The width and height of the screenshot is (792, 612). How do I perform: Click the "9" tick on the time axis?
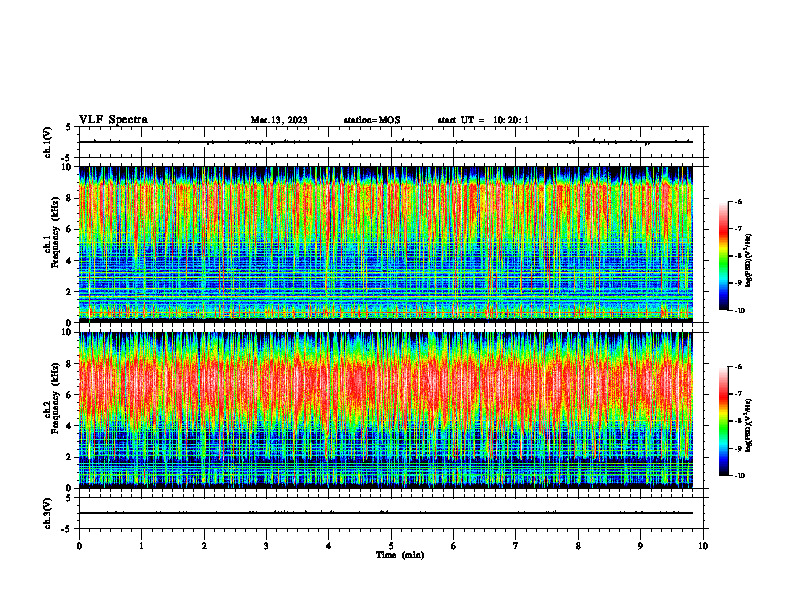(x=640, y=546)
